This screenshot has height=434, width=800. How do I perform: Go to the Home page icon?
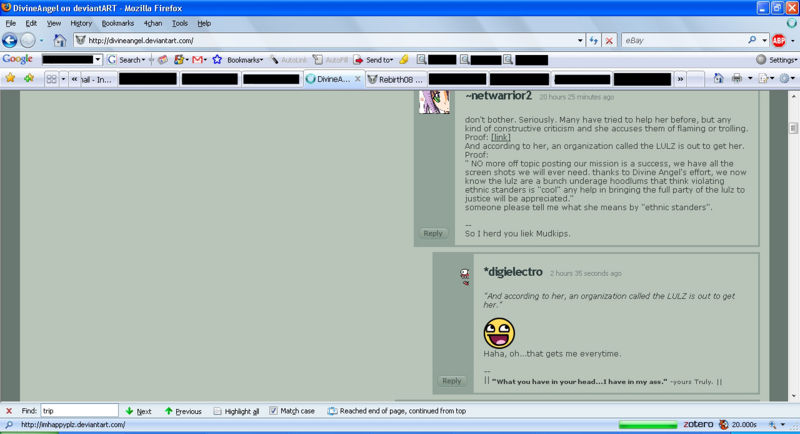59,40
